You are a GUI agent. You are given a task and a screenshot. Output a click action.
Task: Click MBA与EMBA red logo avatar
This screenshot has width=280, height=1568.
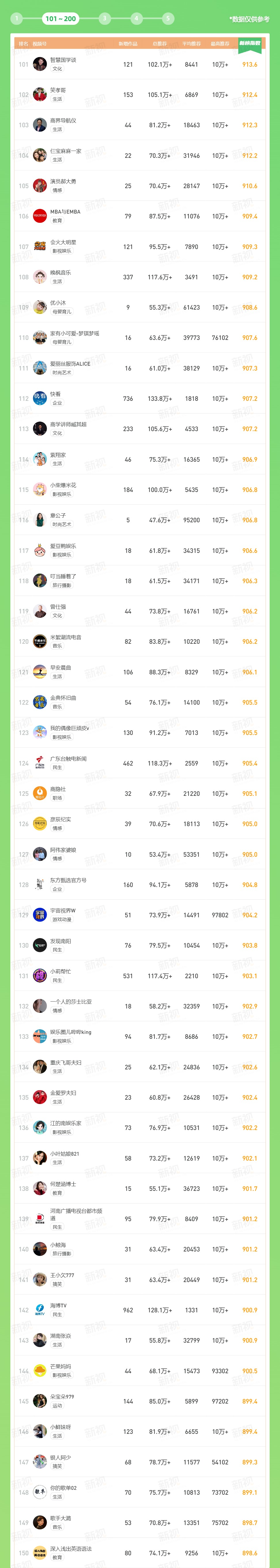pyautogui.click(x=40, y=216)
